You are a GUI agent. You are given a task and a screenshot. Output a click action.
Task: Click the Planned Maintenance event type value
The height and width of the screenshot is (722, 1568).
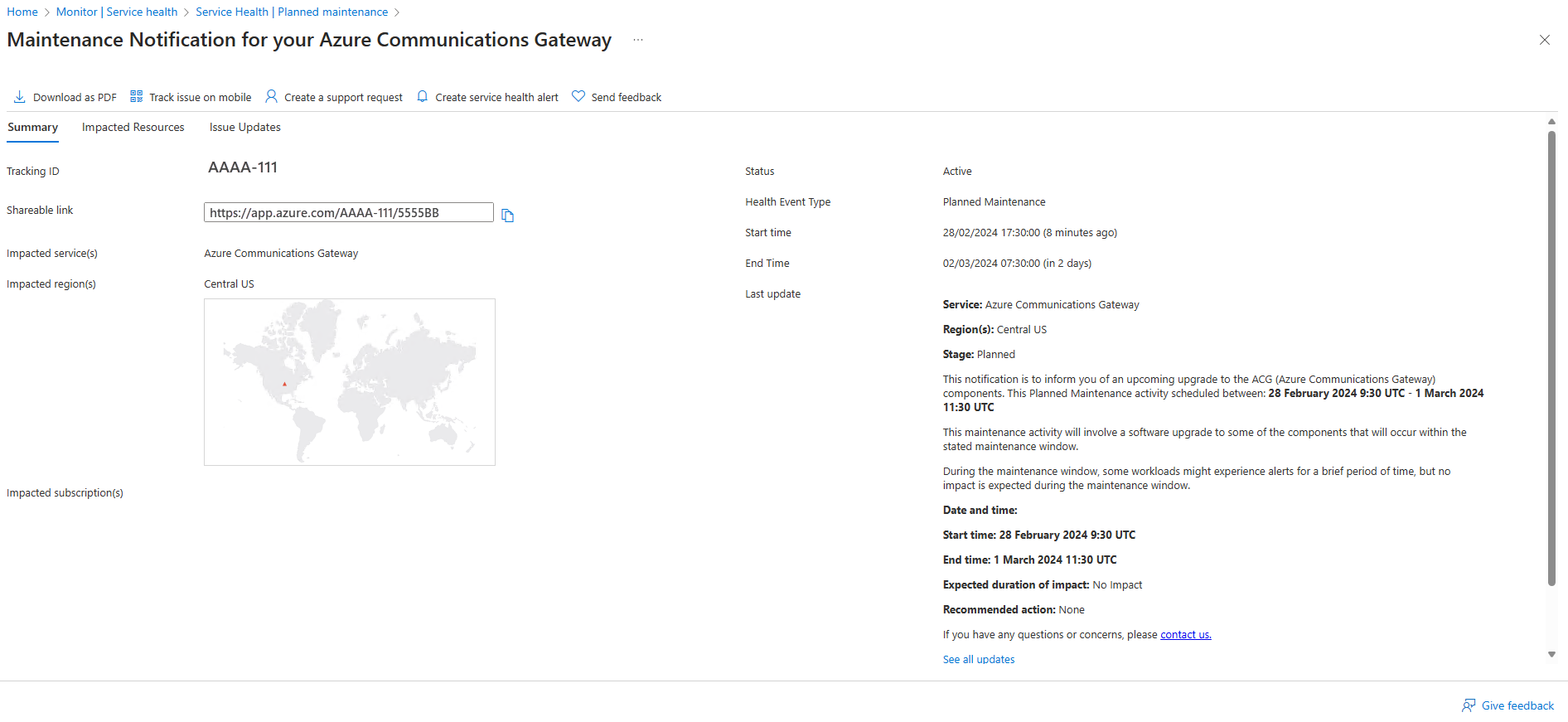pyautogui.click(x=995, y=202)
